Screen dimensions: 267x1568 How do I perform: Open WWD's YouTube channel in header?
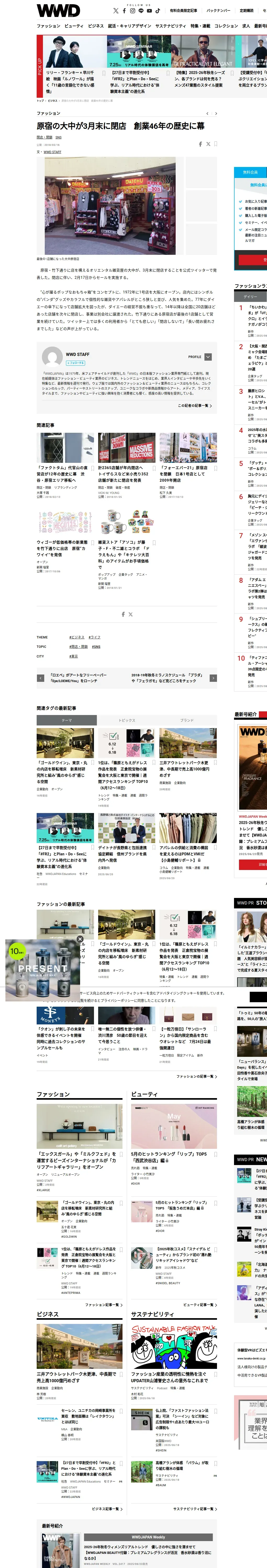(149, 11)
